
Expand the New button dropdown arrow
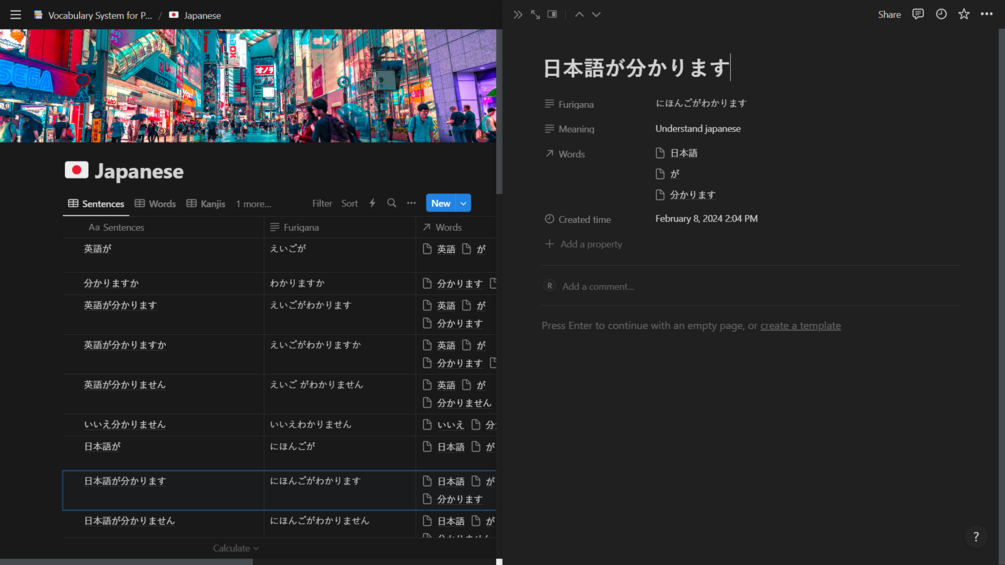463,203
